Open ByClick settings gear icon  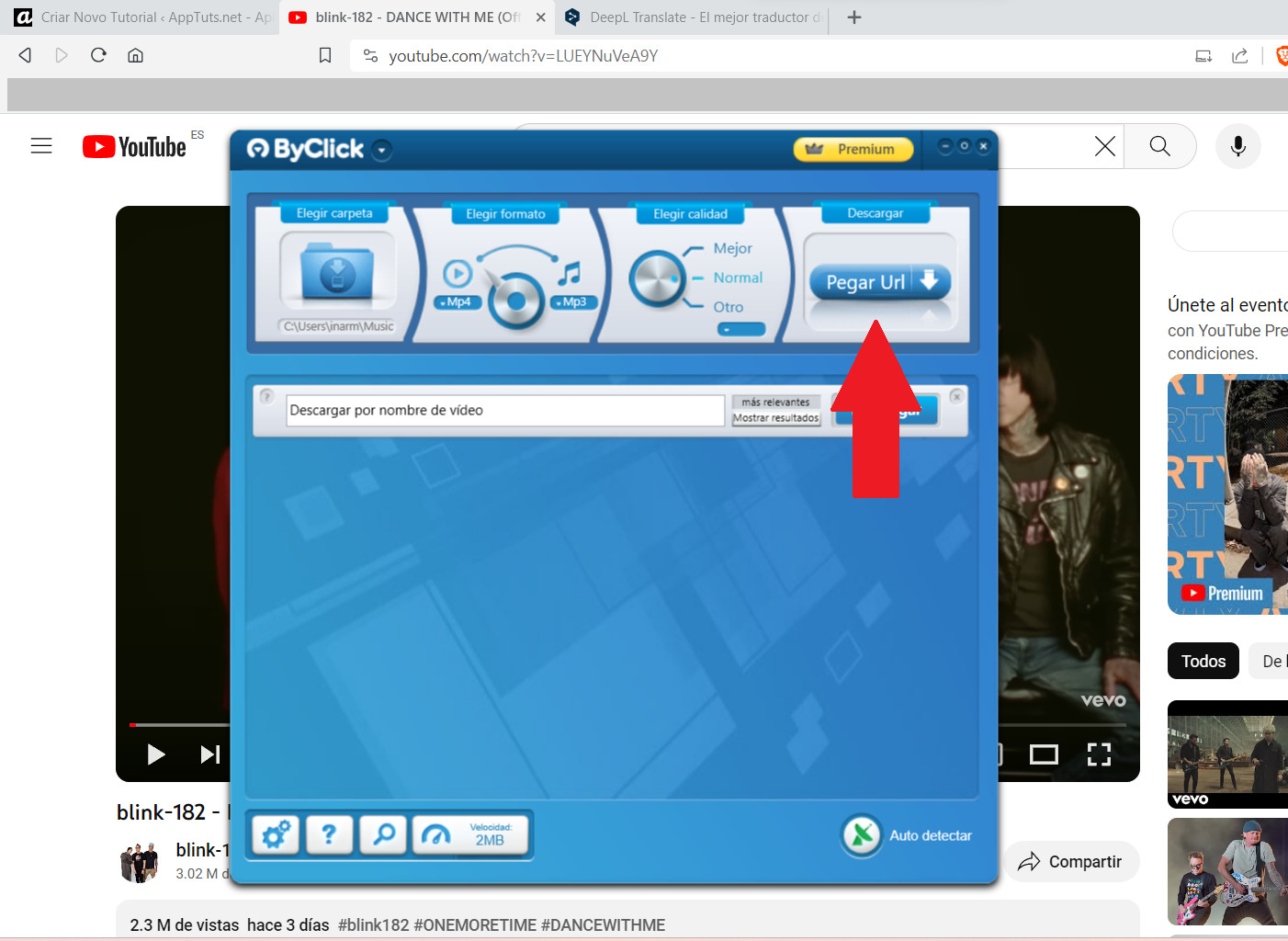(x=276, y=834)
